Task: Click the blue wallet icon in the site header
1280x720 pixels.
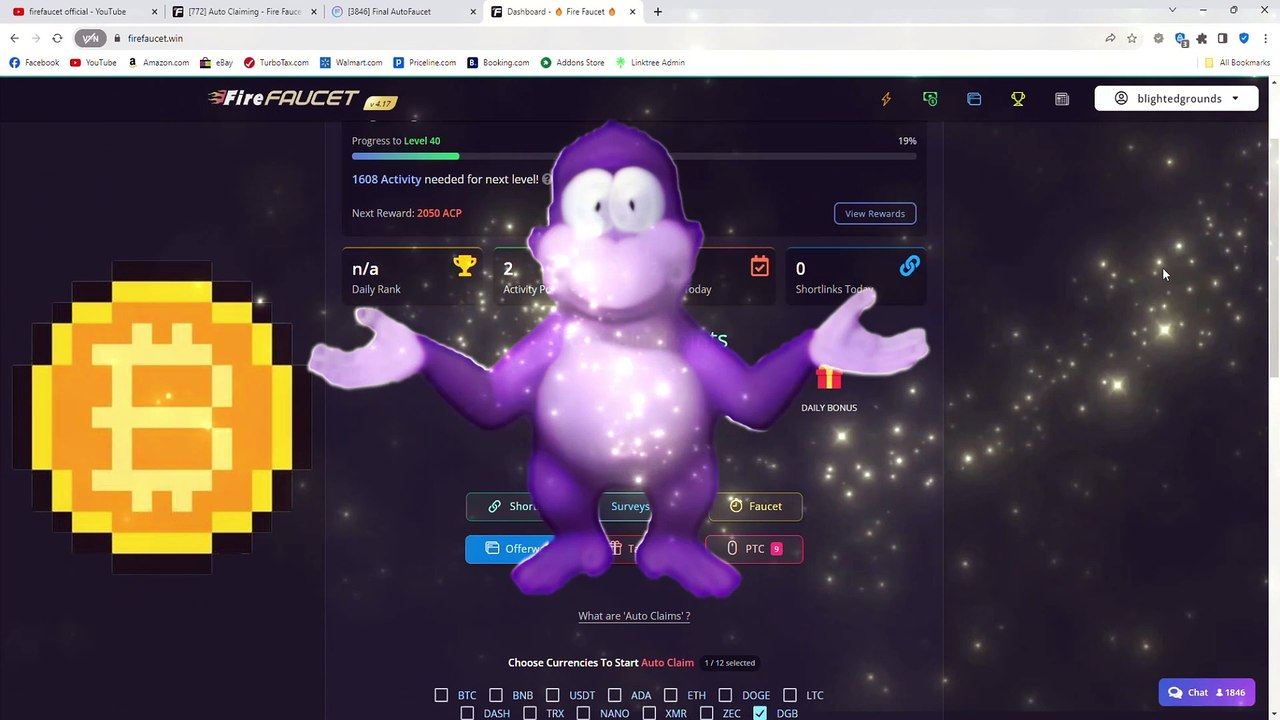Action: pos(974,99)
